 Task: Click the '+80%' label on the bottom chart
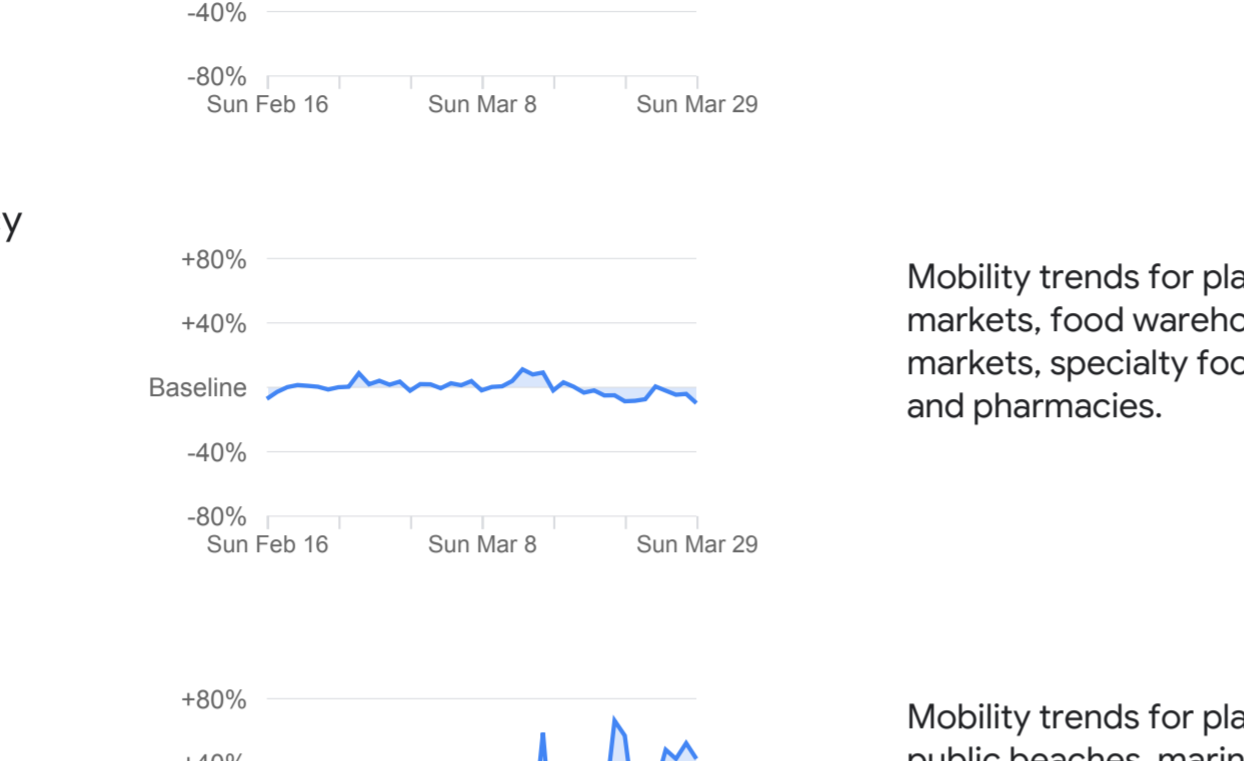coord(213,700)
